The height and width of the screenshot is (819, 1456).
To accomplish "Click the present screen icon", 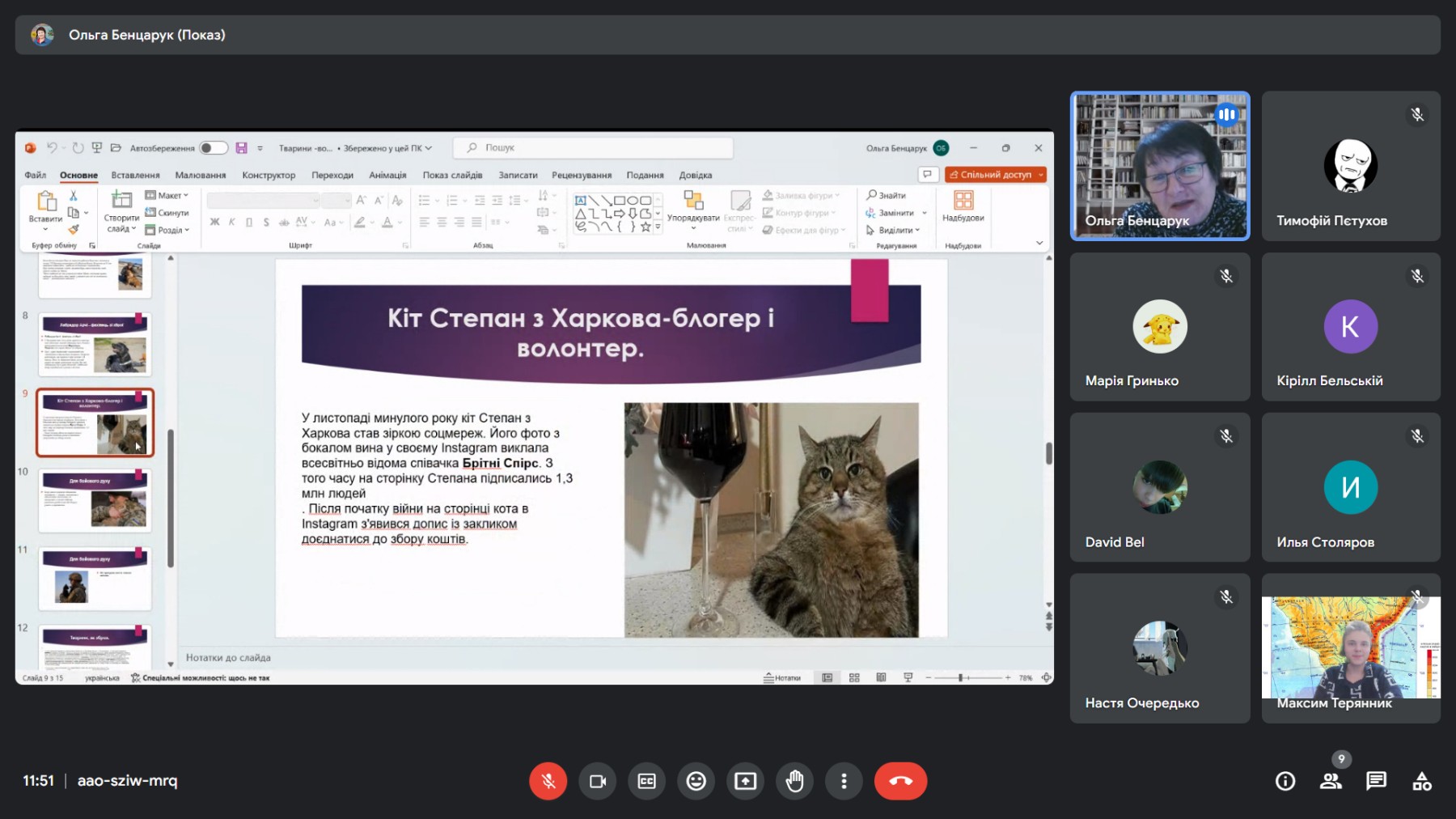I will tap(745, 781).
